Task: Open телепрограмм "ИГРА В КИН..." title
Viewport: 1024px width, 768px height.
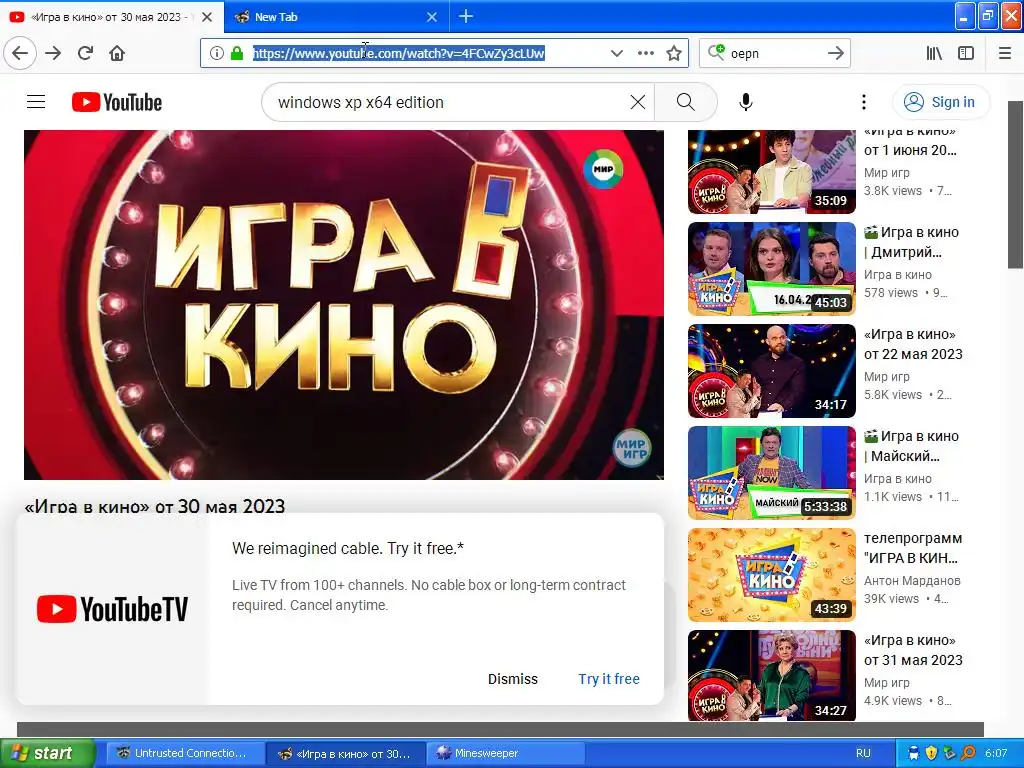Action: pyautogui.click(x=913, y=548)
